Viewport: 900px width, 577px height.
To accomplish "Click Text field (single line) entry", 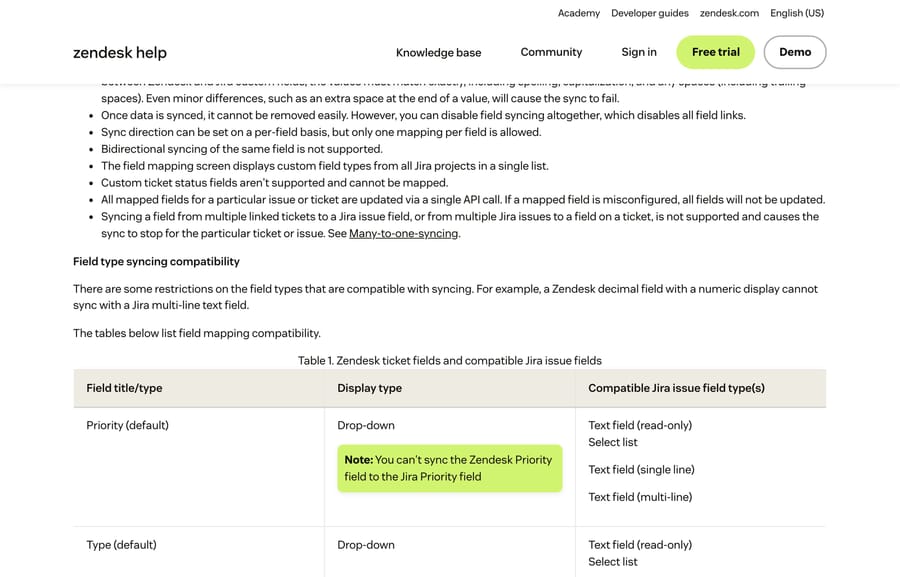I will 641,470.
